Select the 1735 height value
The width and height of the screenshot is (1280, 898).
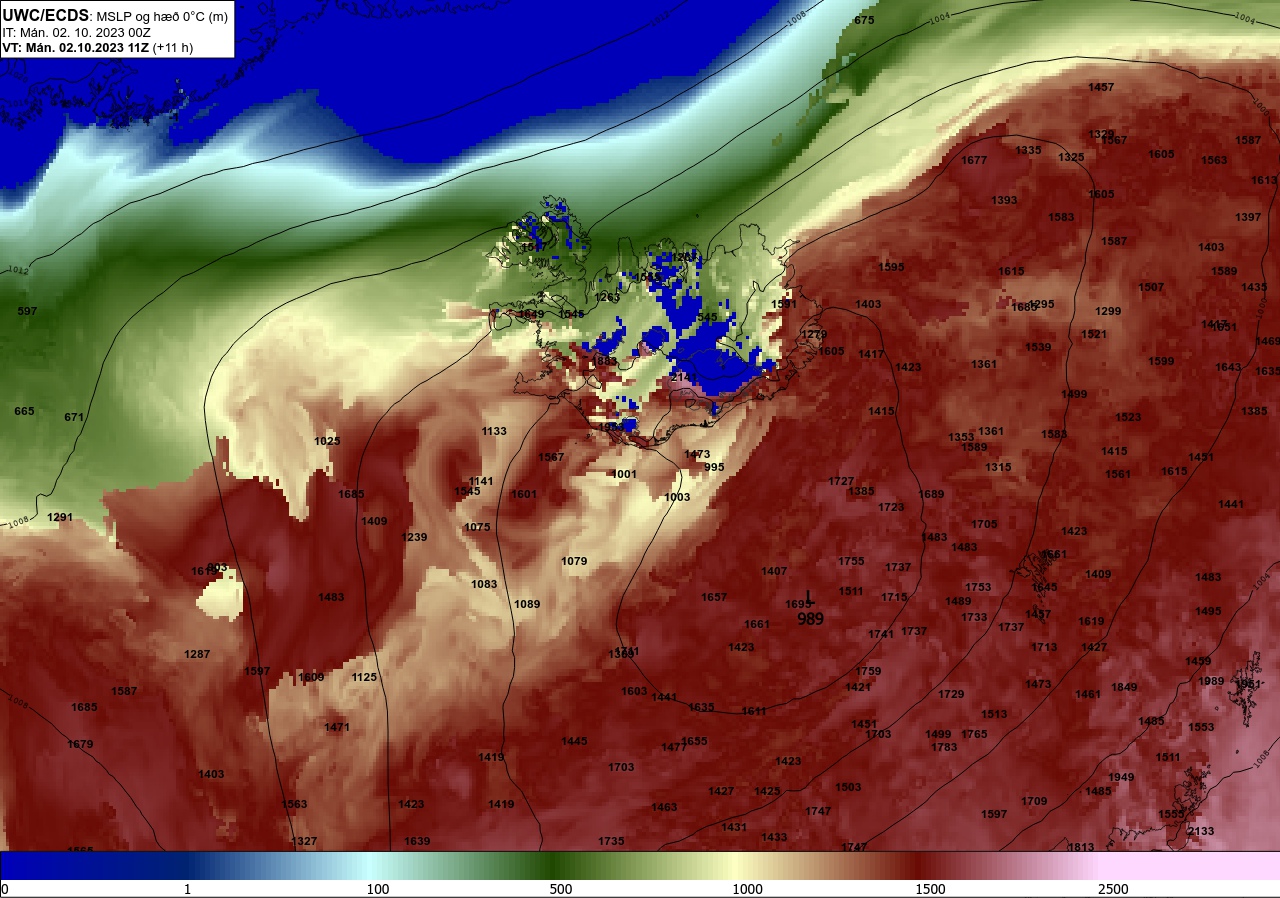tap(611, 841)
